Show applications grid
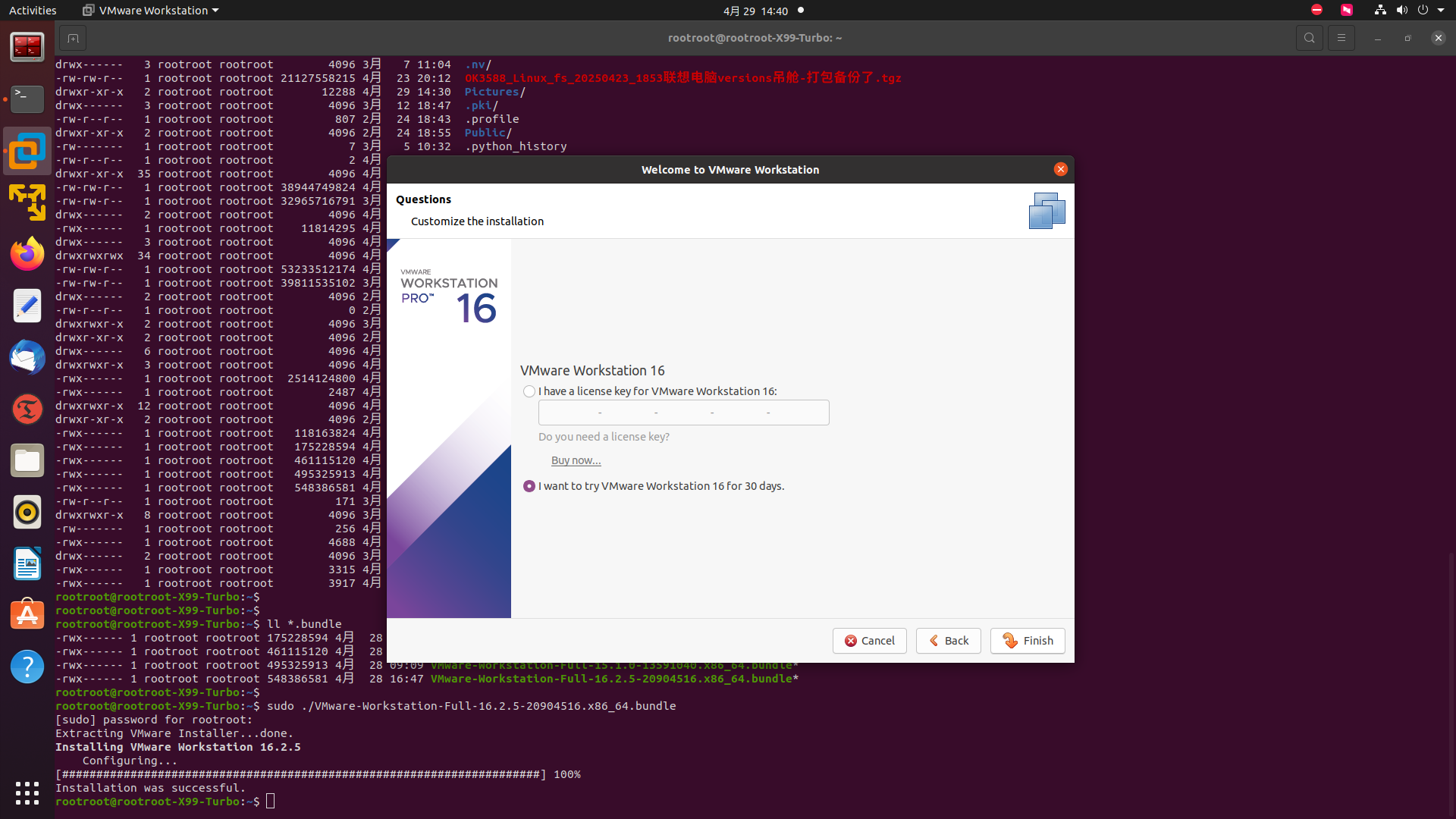This screenshot has width=1456, height=819. click(27, 792)
